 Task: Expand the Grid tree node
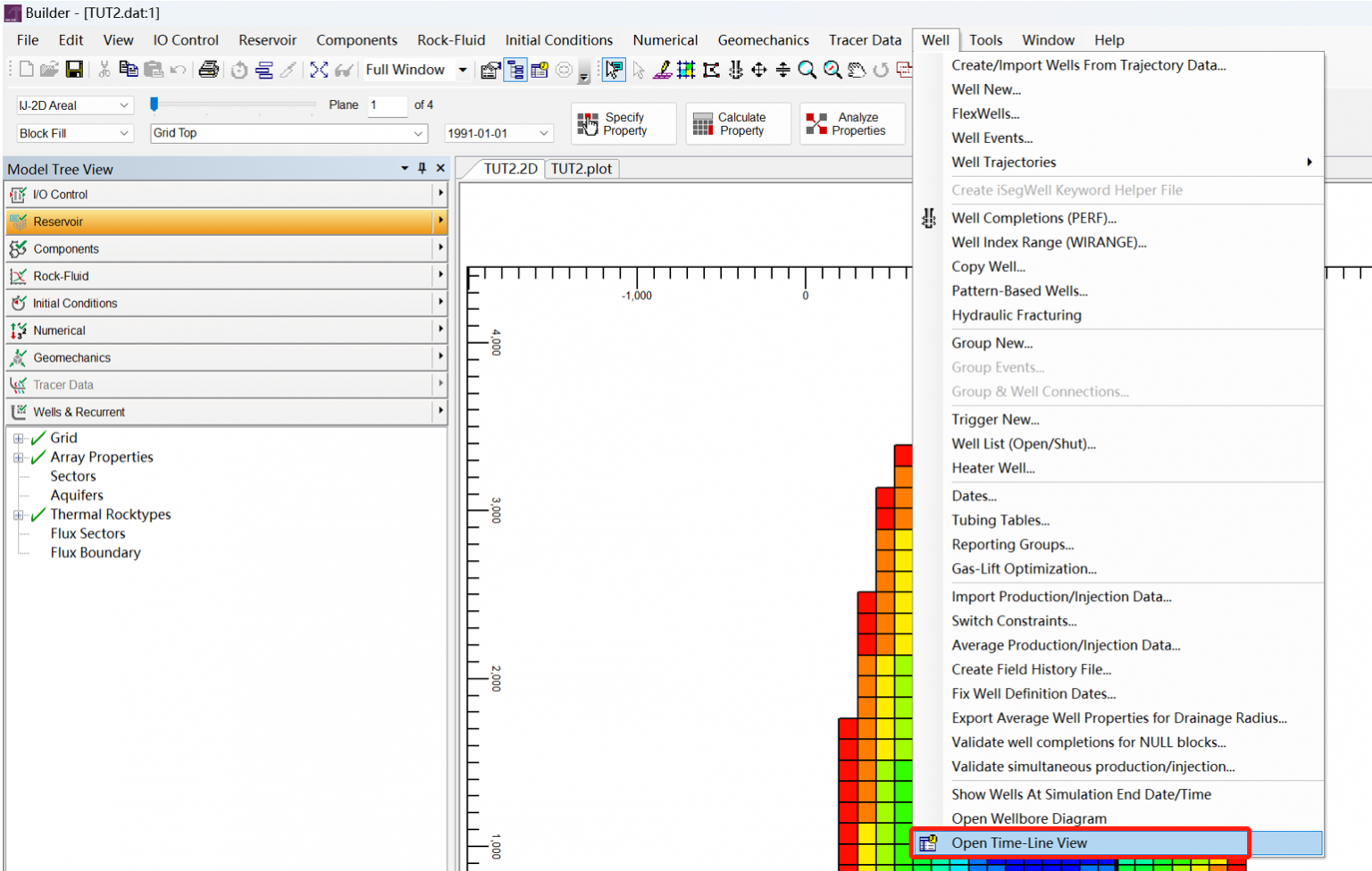point(18,439)
